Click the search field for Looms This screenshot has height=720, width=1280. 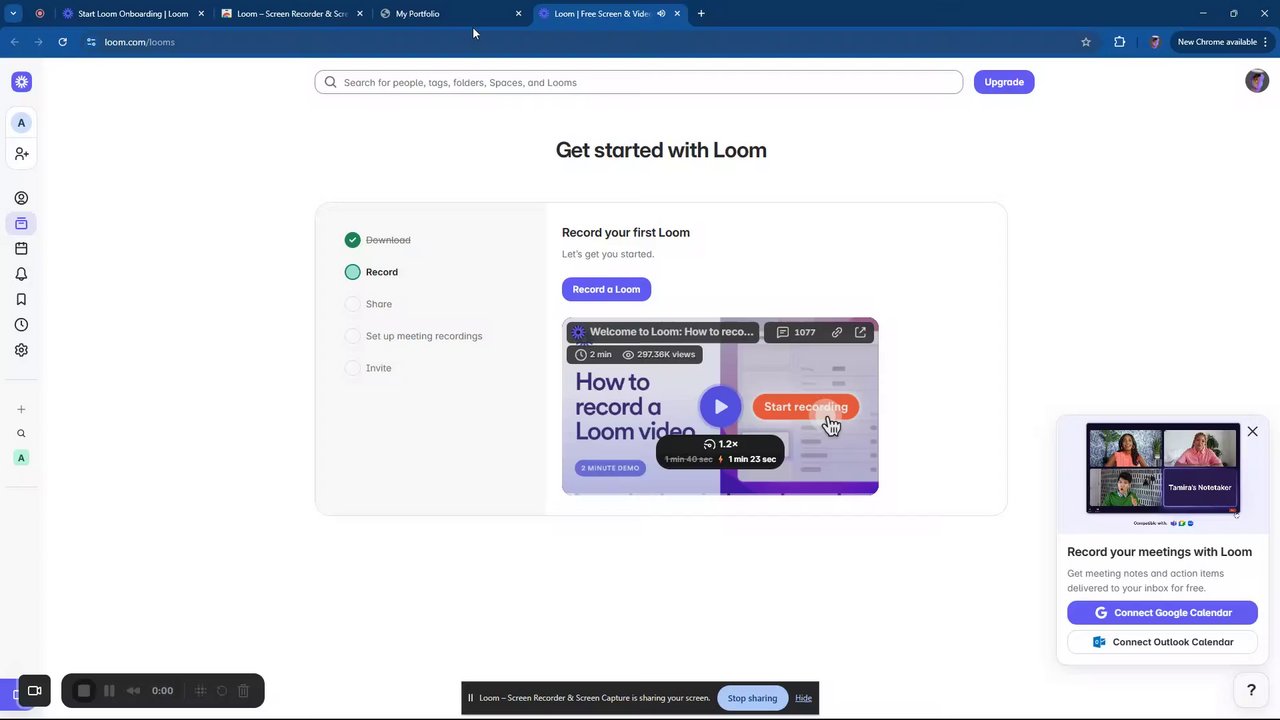coord(638,82)
